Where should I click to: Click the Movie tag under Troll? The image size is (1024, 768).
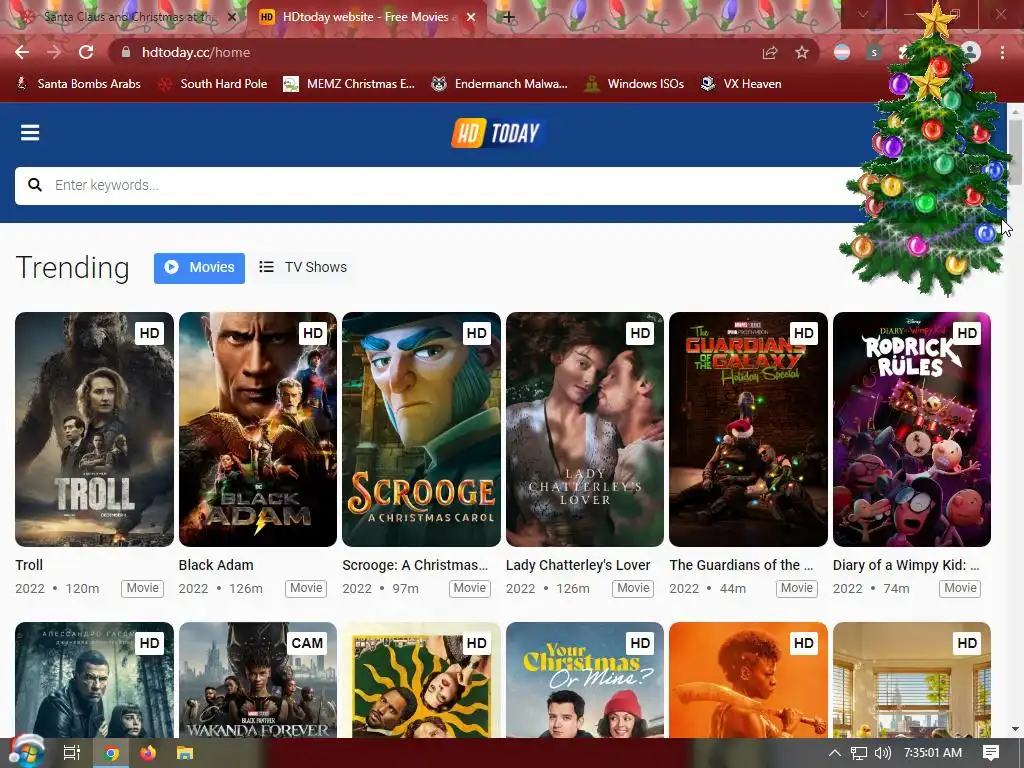pos(142,588)
